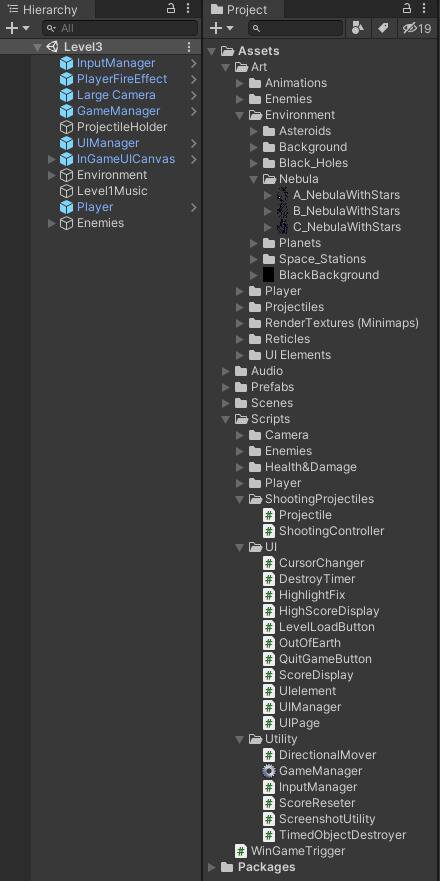
Task: Switch to the Hierarchy tab
Action: point(42,10)
